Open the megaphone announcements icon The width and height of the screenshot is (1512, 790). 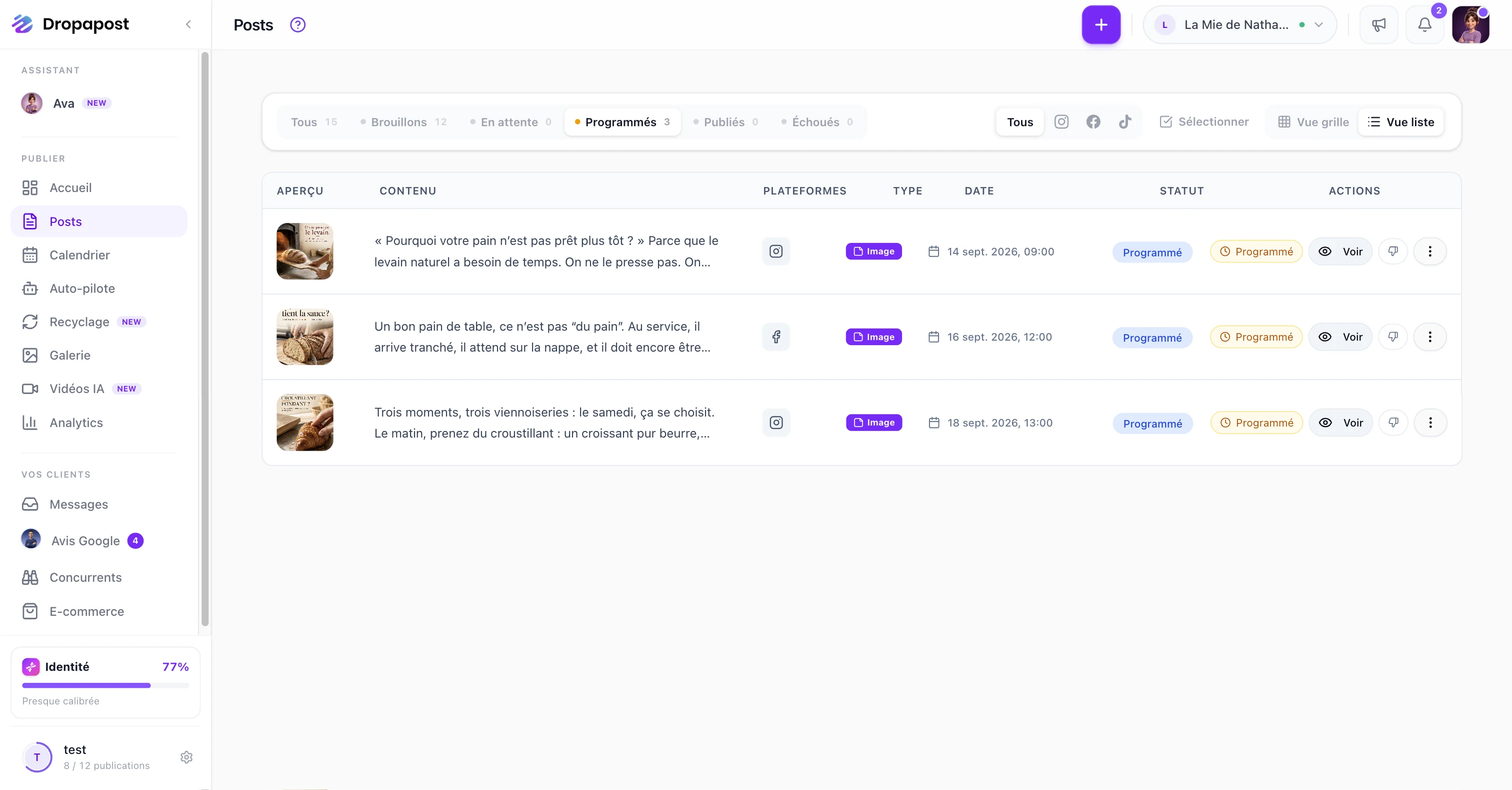pyautogui.click(x=1378, y=24)
